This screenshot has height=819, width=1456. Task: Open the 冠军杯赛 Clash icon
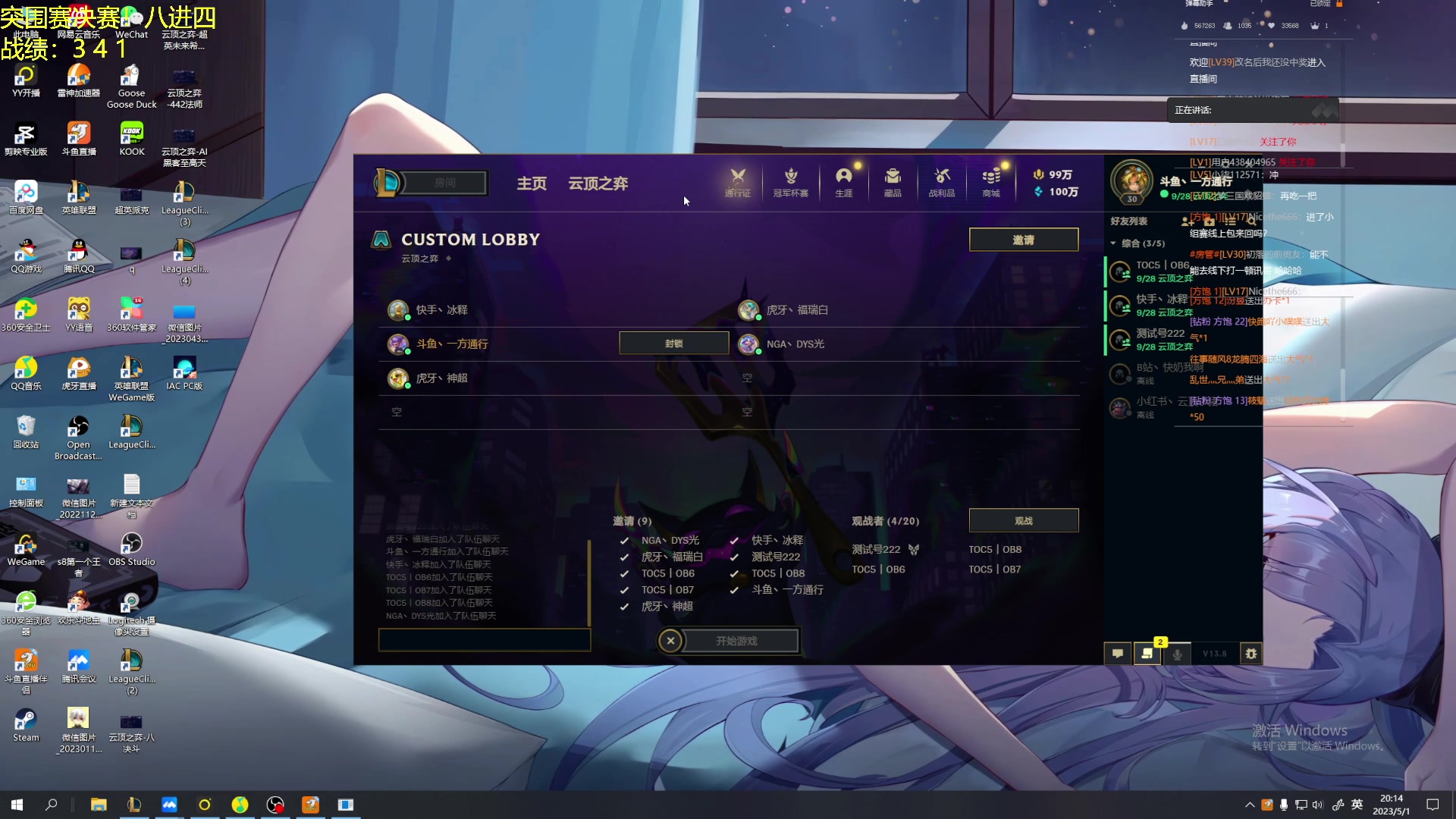click(790, 182)
